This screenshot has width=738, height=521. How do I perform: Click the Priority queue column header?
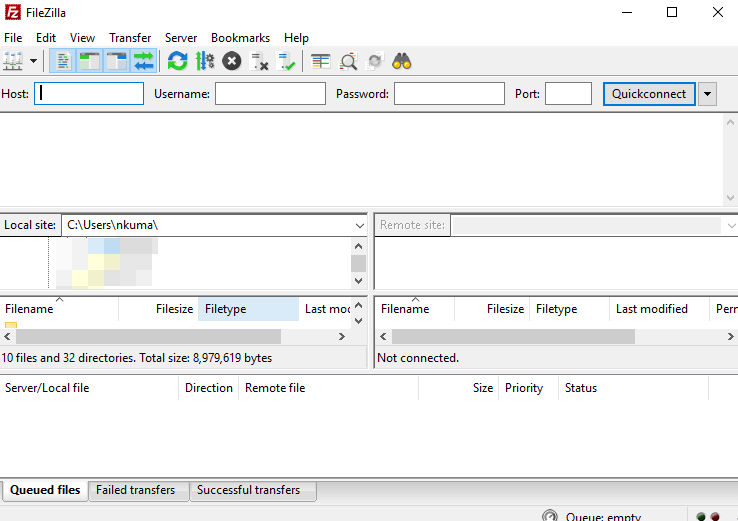click(529, 388)
